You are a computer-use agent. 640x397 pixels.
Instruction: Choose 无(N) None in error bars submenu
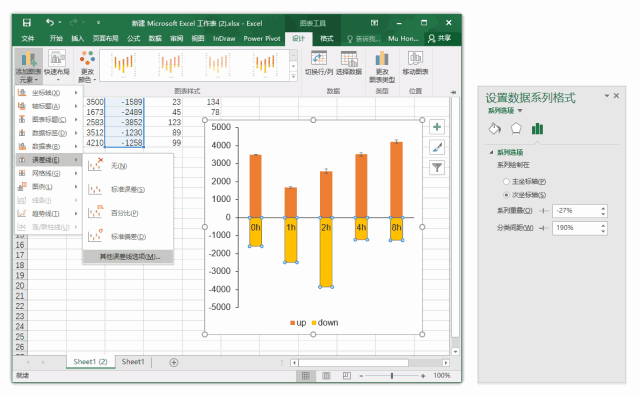click(128, 166)
